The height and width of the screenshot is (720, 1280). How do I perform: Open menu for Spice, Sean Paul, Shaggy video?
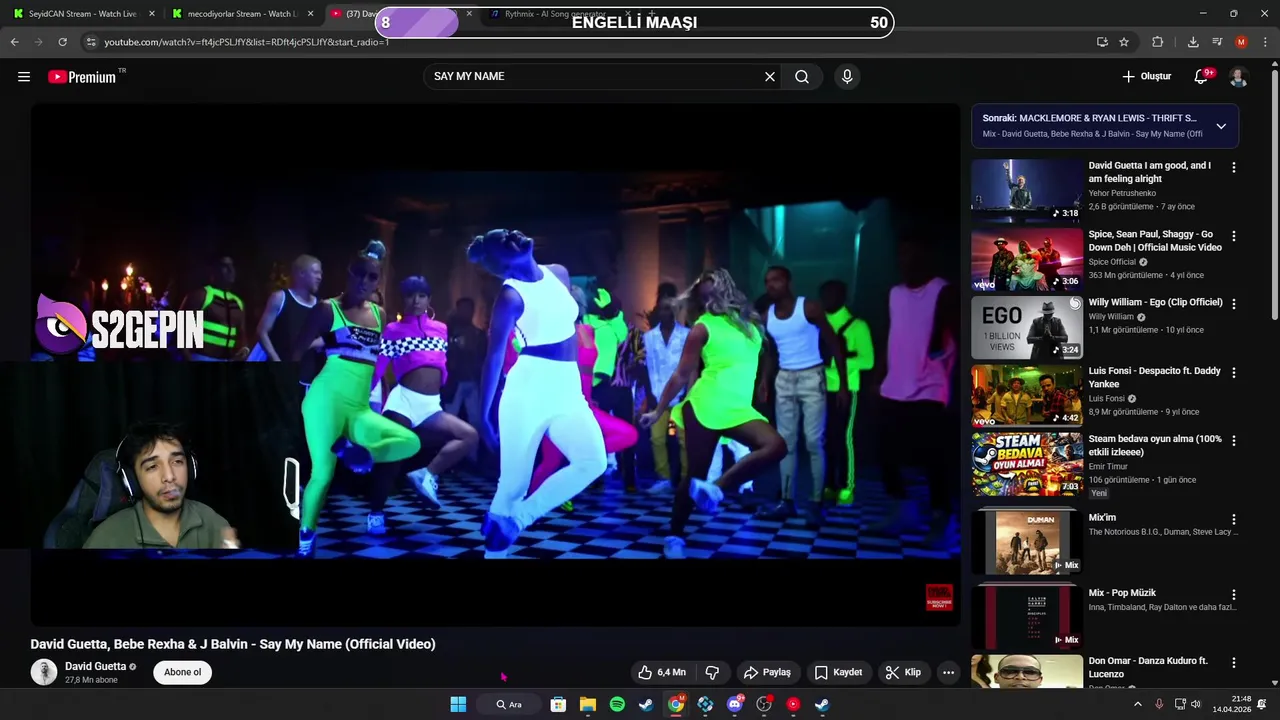click(1234, 236)
